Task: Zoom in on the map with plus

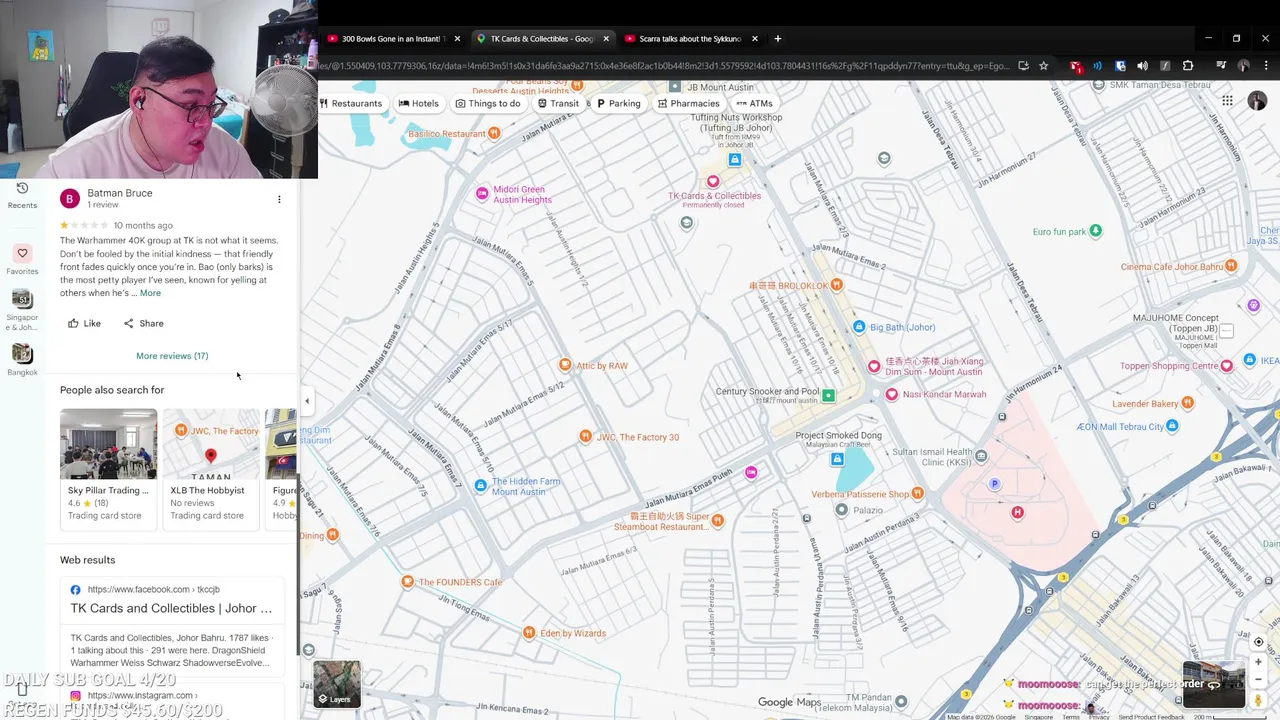Action: (x=1259, y=662)
